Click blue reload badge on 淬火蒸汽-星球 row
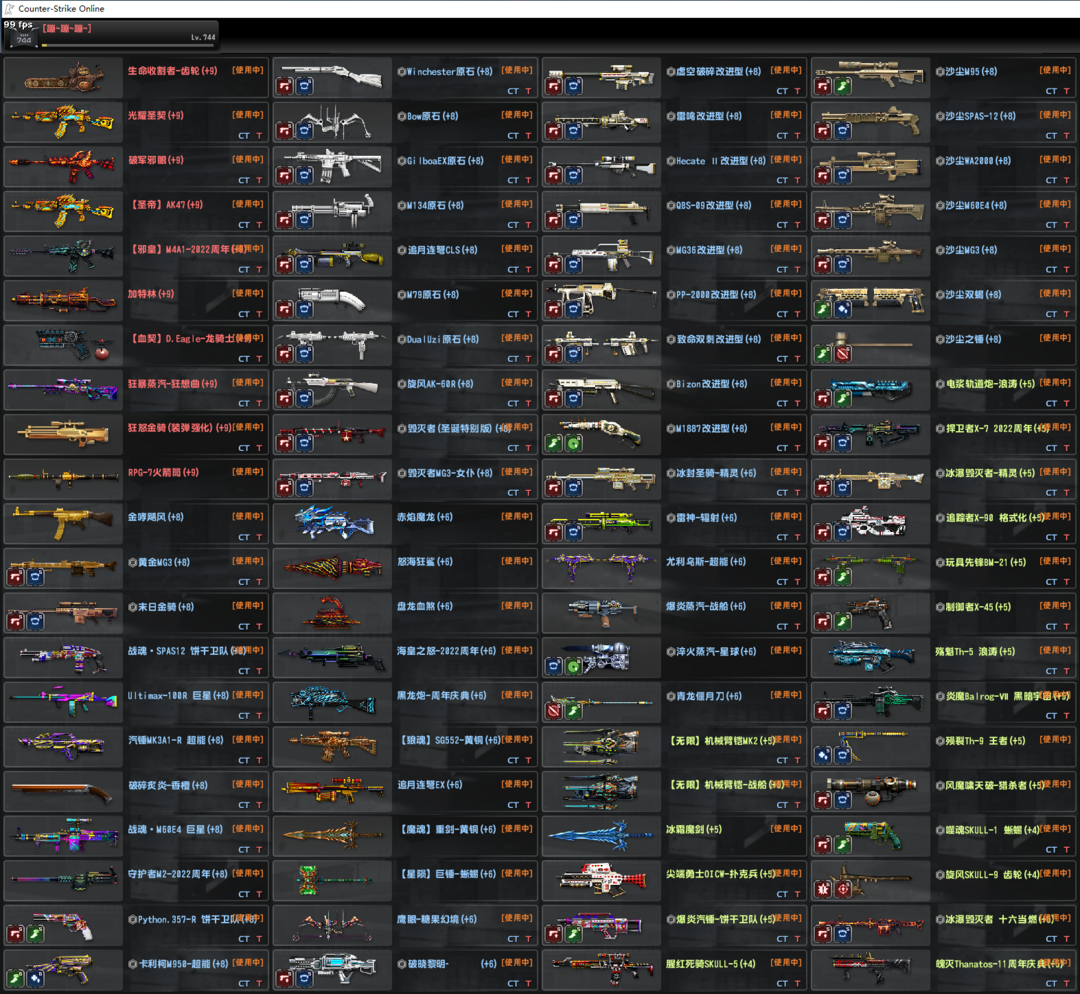The height and width of the screenshot is (994, 1080). pos(554,666)
